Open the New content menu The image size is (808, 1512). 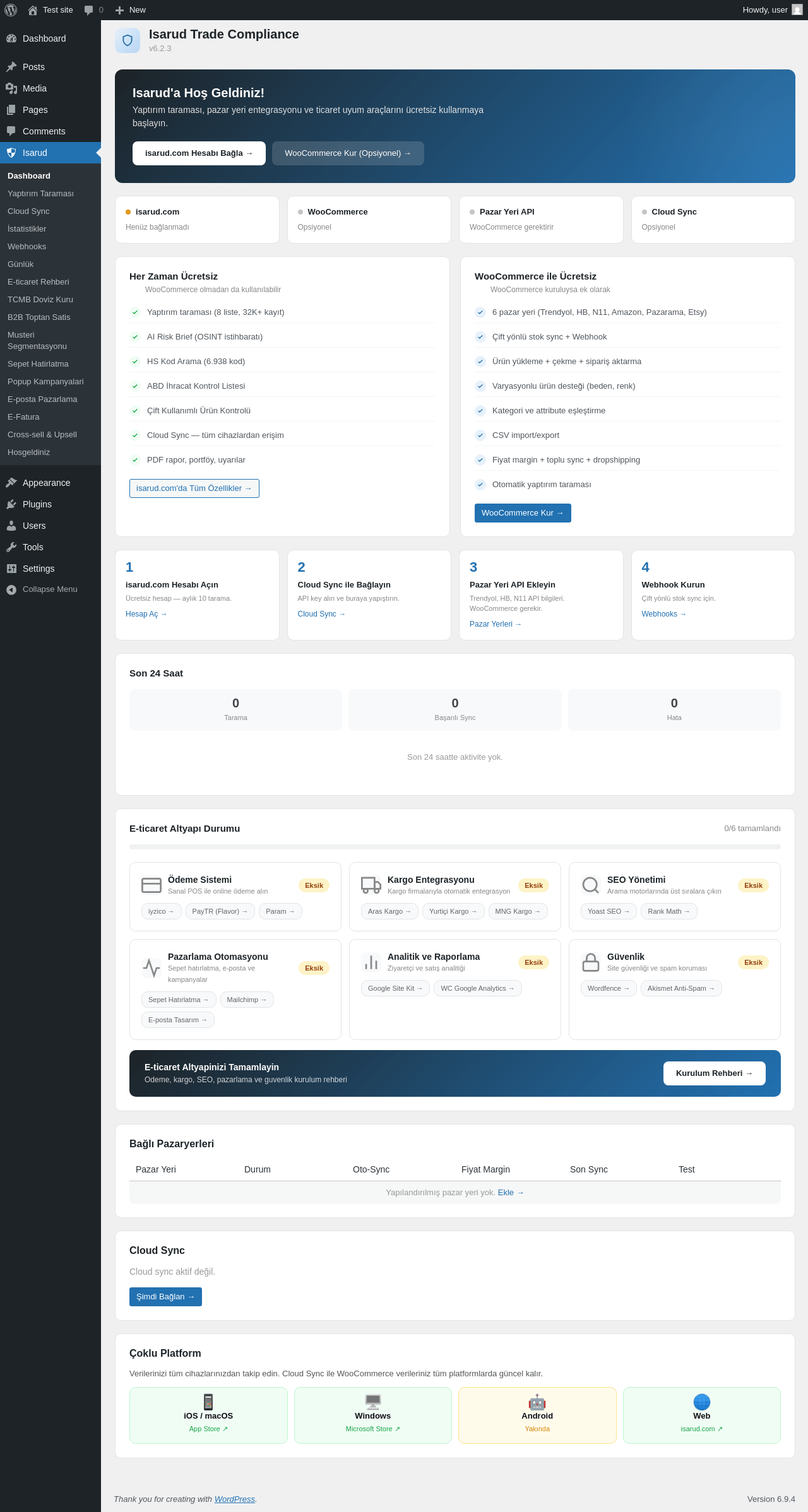click(131, 10)
